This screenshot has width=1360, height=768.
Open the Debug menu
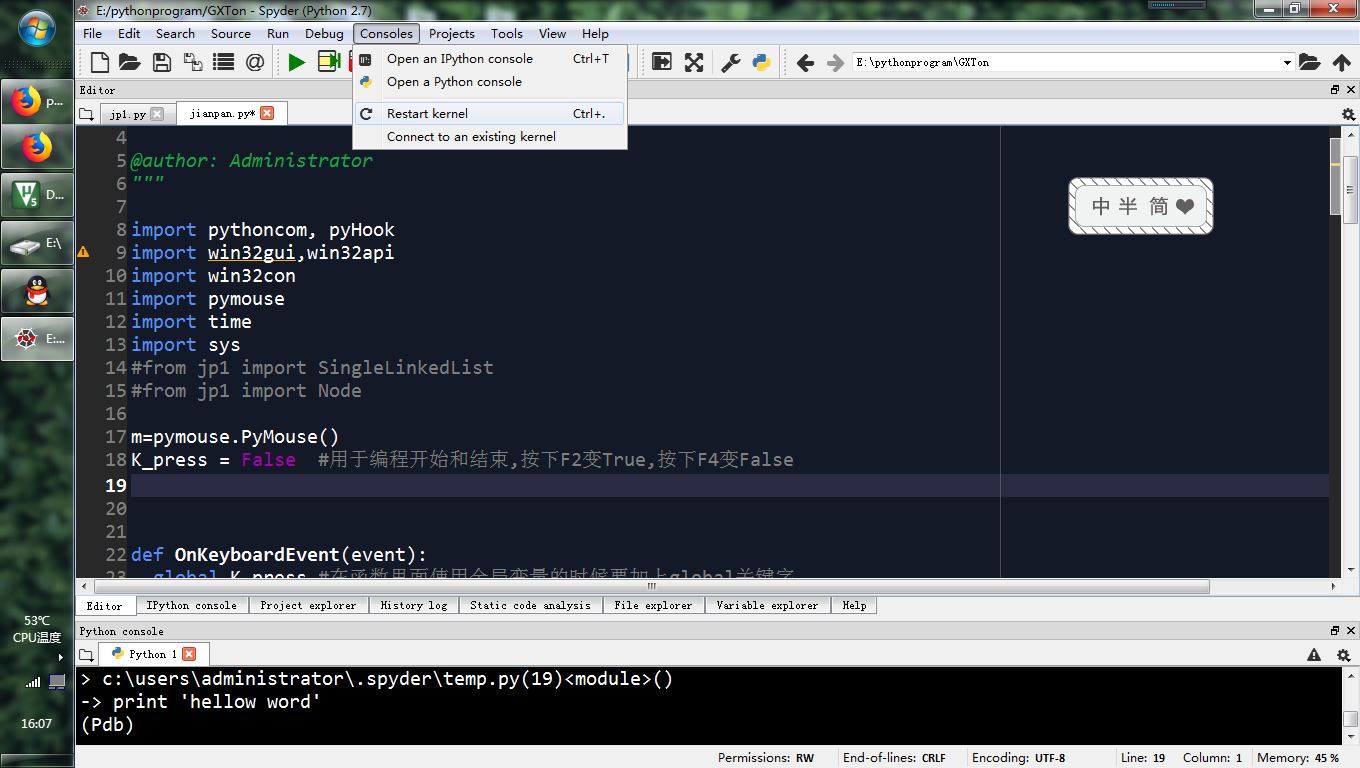coord(324,33)
